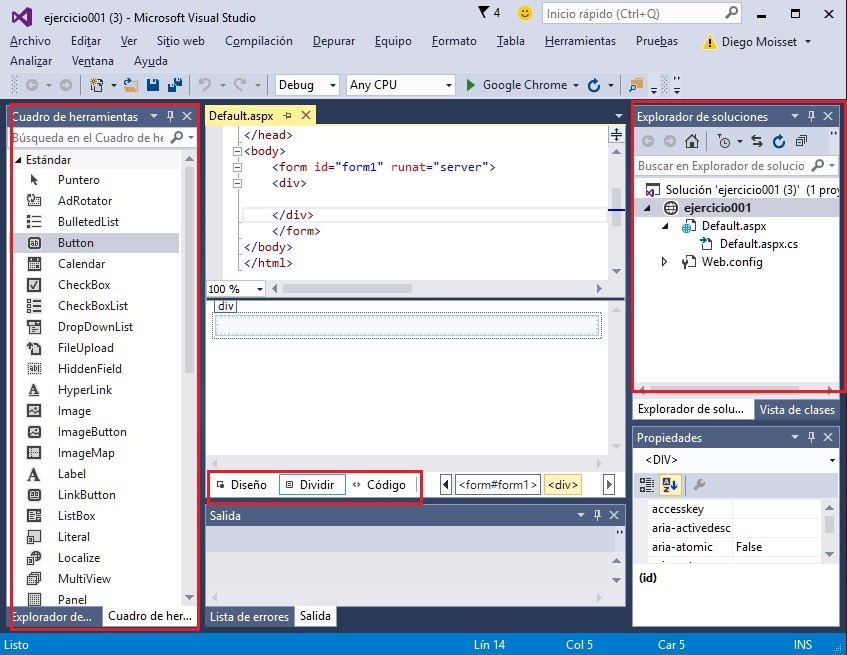847x655 pixels.
Task: Switch editor to Diseño view
Action: [241, 485]
